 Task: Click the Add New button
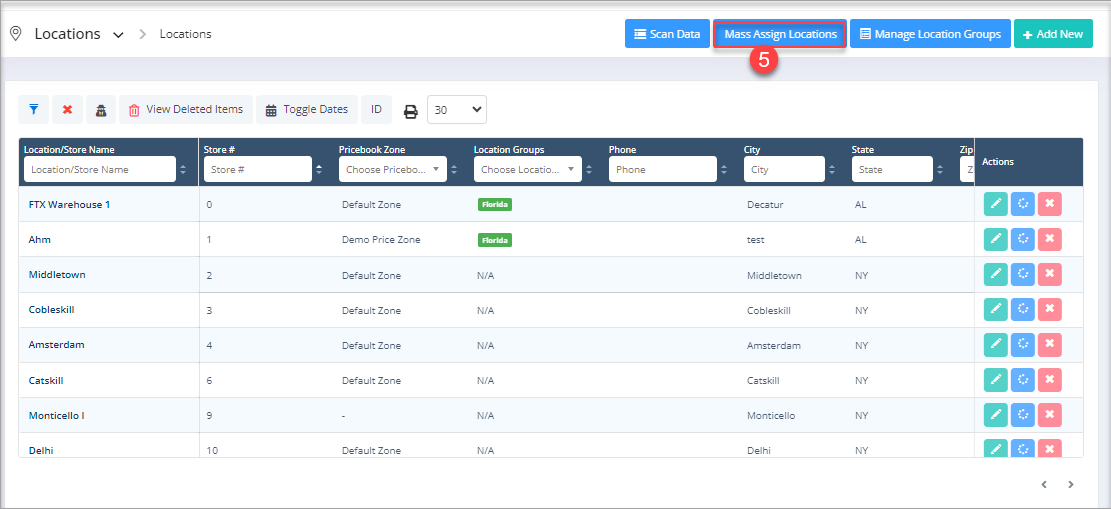[x=1053, y=34]
